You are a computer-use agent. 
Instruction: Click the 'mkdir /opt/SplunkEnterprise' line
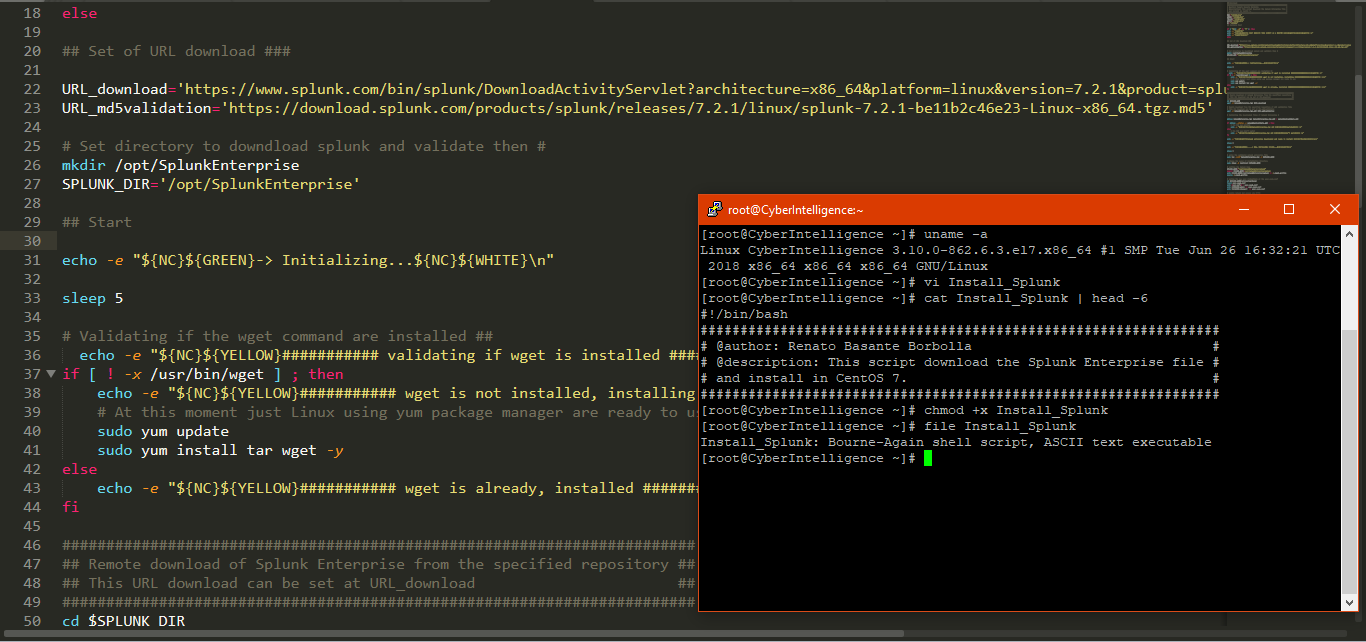180,165
